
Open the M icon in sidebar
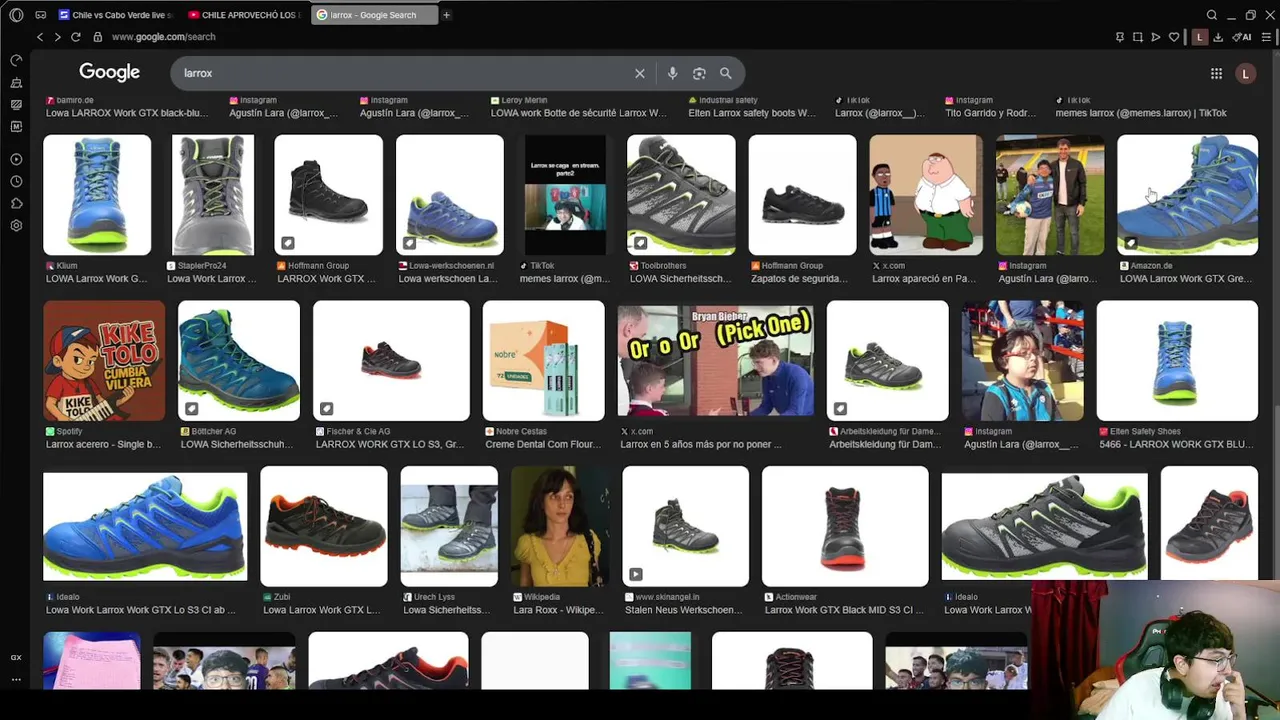pyautogui.click(x=16, y=126)
